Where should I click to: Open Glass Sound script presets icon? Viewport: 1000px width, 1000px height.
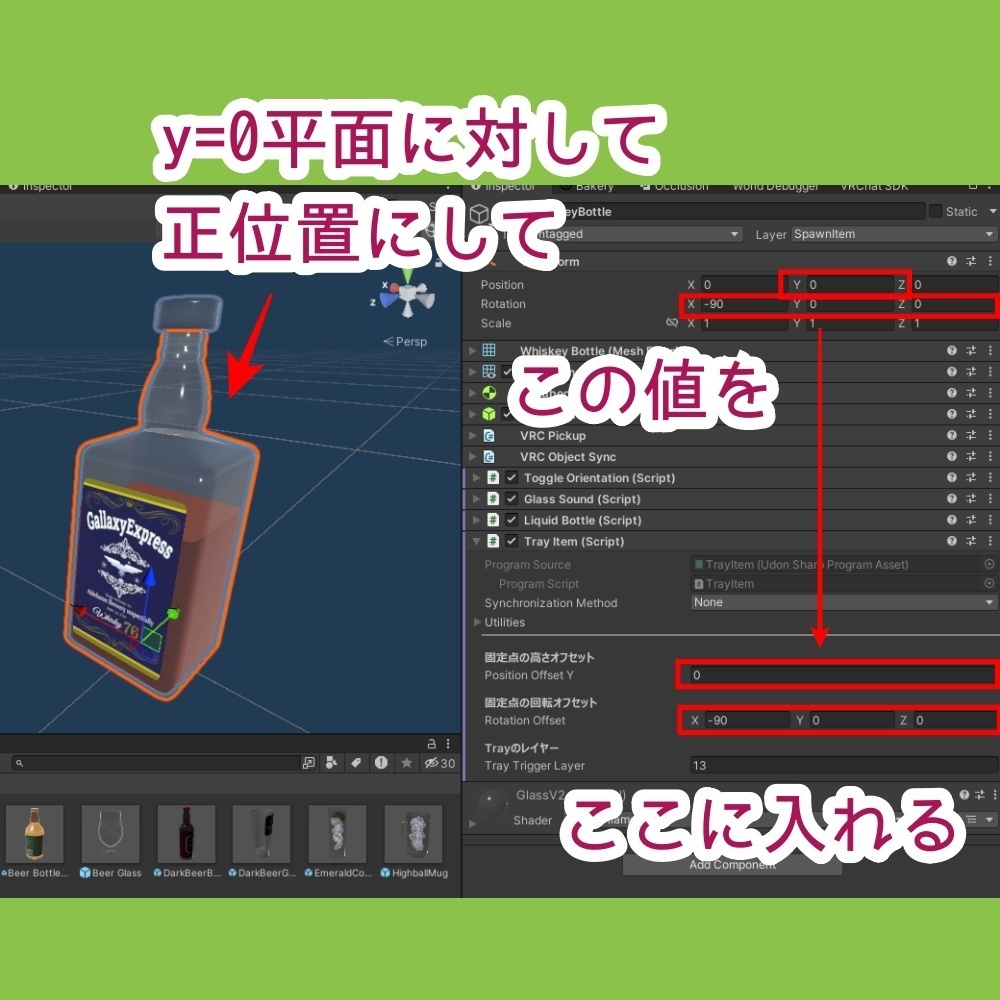(x=971, y=498)
